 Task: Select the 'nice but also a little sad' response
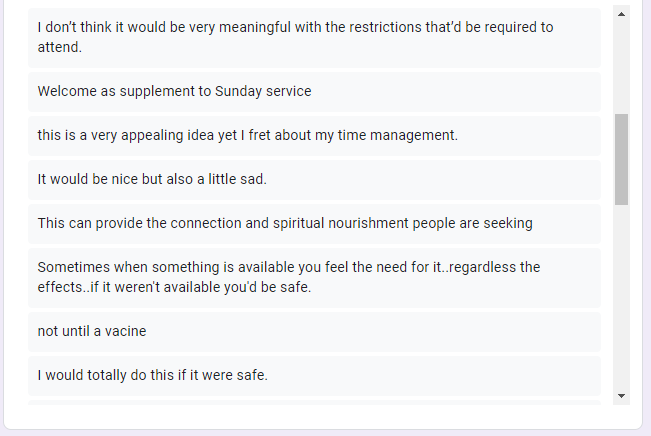coord(314,180)
